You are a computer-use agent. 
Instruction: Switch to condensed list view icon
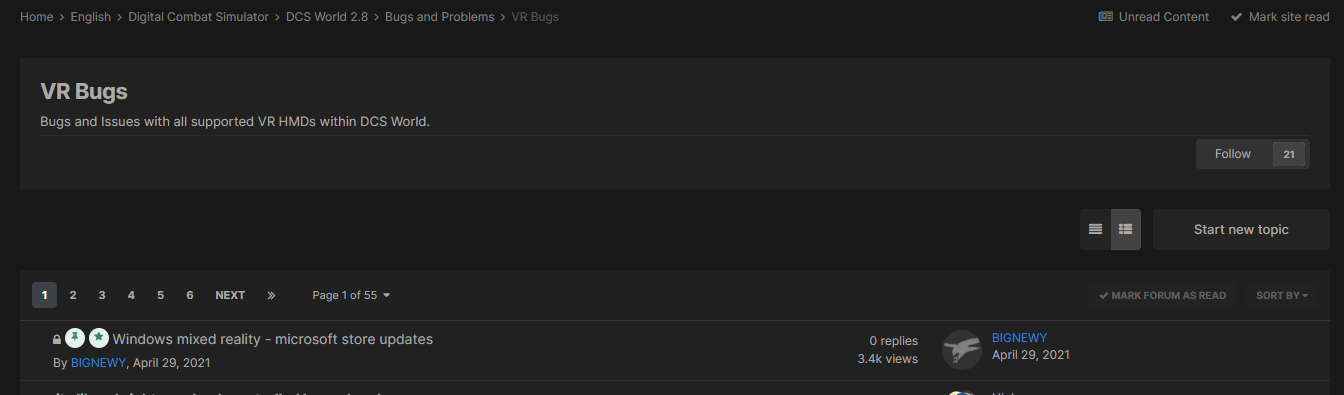pyautogui.click(x=1095, y=229)
